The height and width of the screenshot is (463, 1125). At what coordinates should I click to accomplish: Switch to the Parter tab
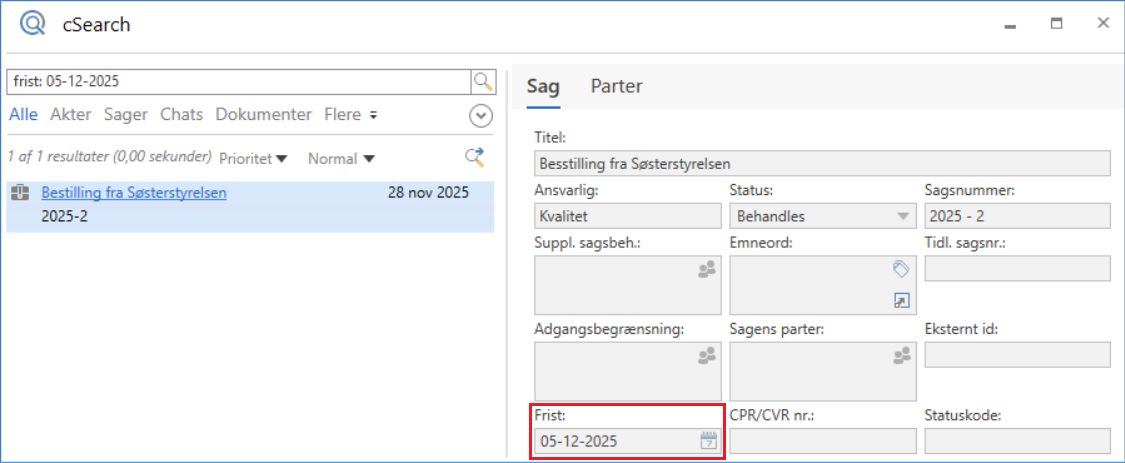pos(616,87)
